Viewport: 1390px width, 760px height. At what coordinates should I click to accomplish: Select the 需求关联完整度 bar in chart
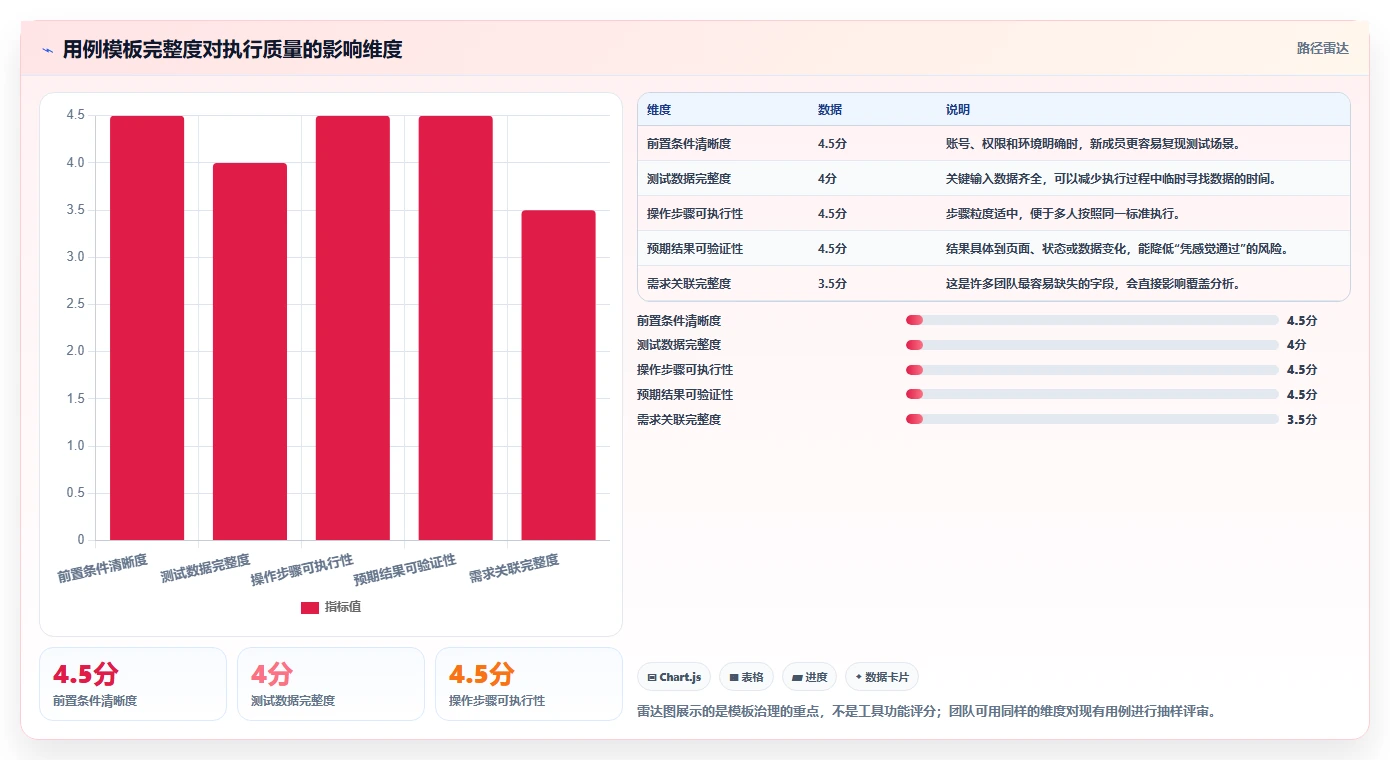point(558,375)
